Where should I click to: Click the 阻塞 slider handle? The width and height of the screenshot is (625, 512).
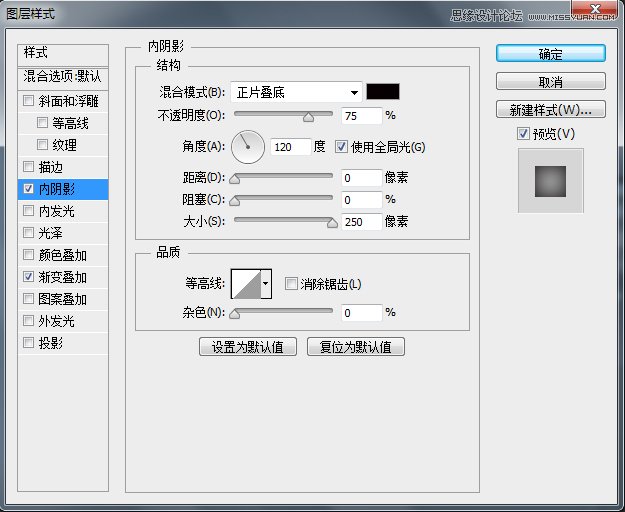tap(235, 201)
